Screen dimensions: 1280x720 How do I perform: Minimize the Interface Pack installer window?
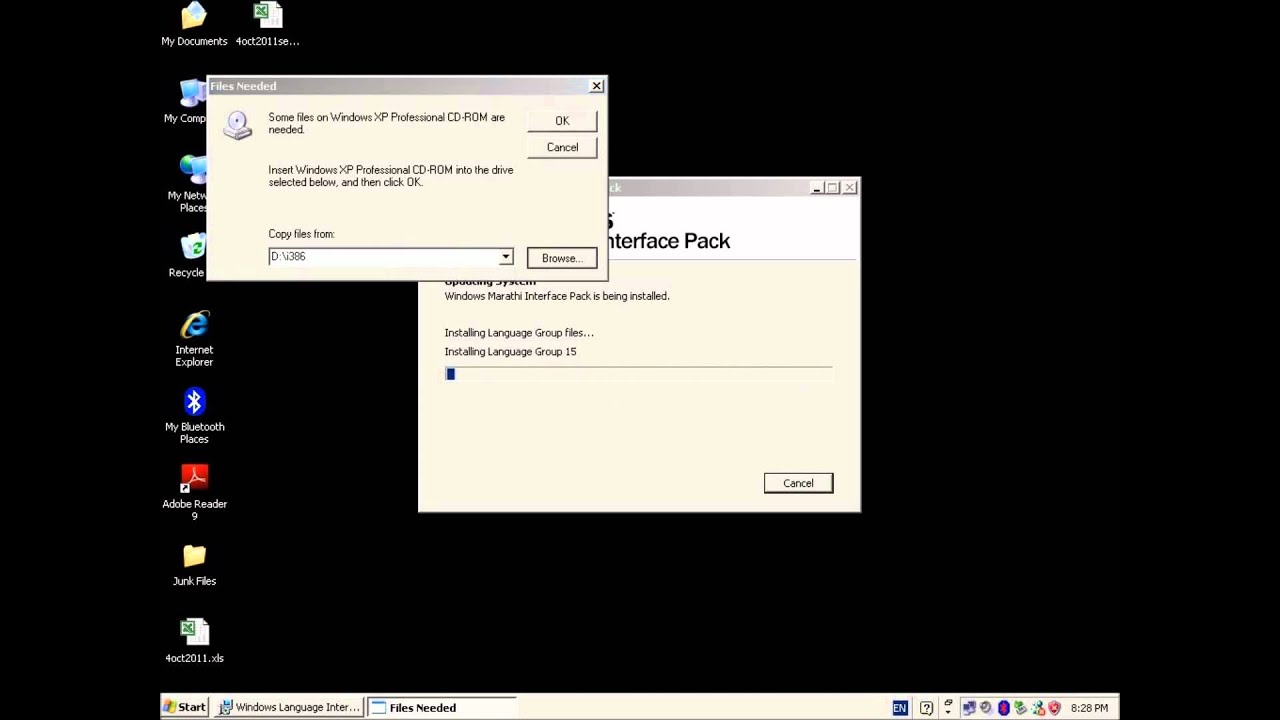[817, 188]
